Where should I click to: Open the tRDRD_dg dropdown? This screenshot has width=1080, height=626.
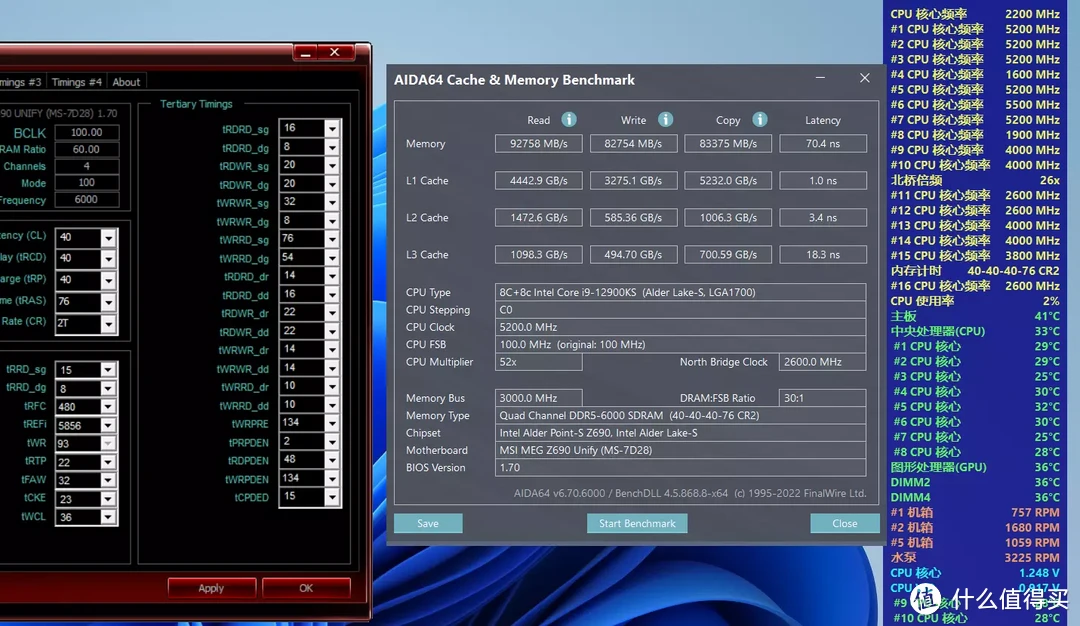tap(332, 147)
